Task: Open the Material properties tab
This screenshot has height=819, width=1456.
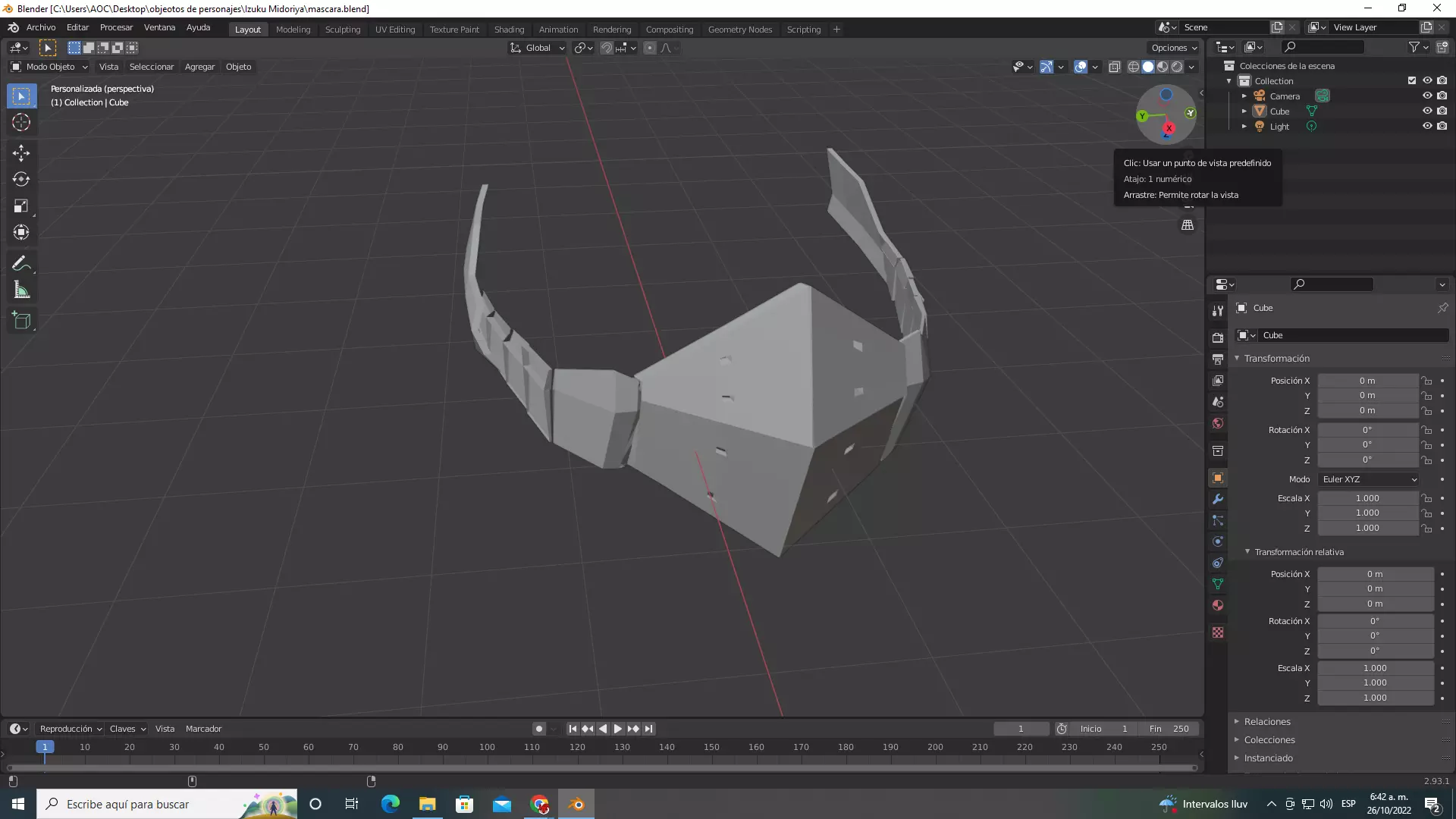Action: 1218,605
